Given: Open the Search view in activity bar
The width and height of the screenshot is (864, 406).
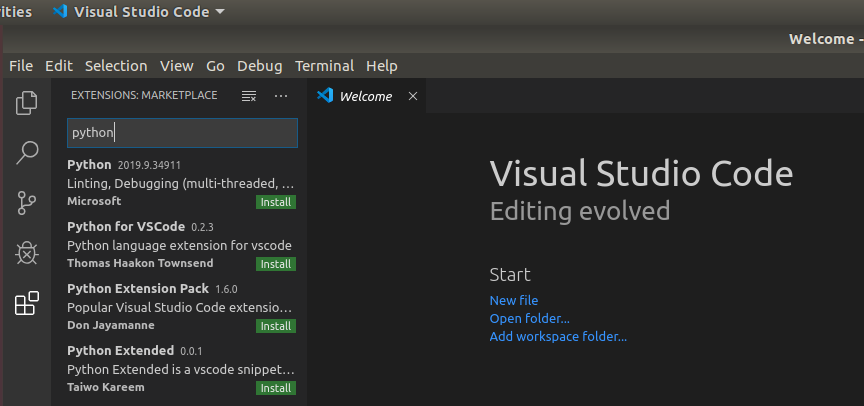Looking at the screenshot, I should pyautogui.click(x=26, y=153).
